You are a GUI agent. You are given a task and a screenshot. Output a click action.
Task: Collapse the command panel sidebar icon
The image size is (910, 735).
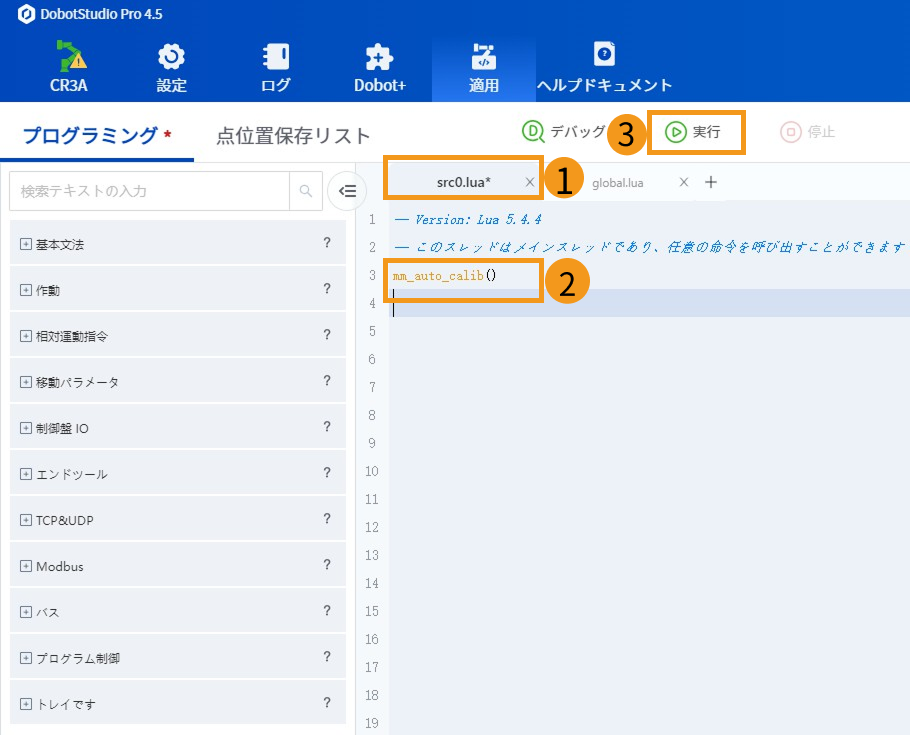click(346, 190)
